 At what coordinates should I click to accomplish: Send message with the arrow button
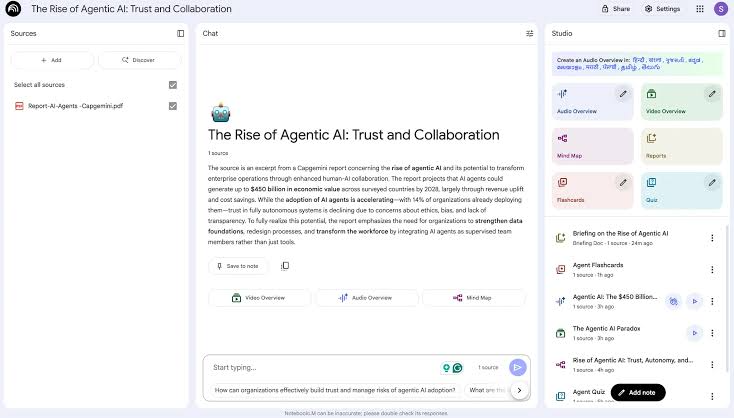(x=517, y=367)
